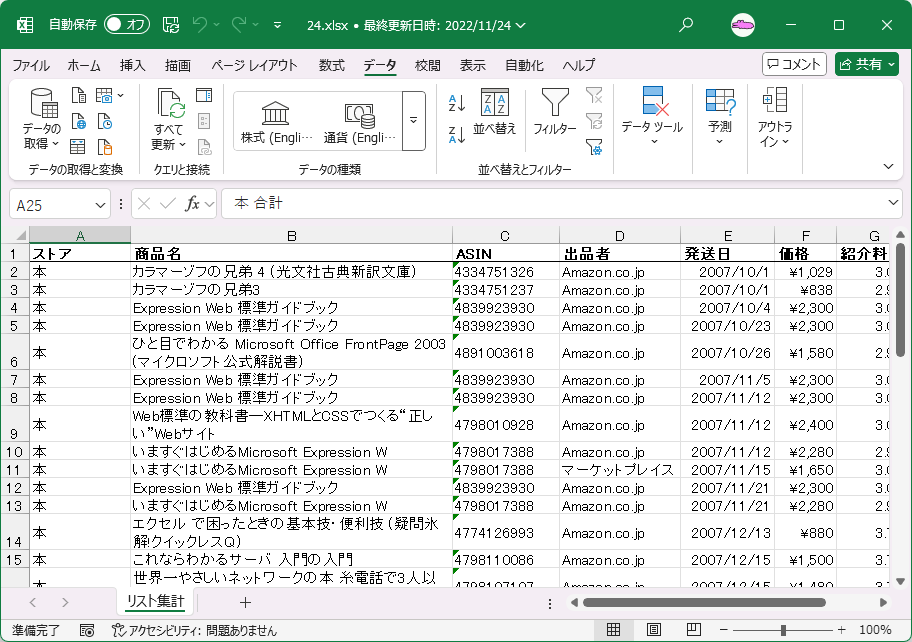This screenshot has width=912, height=642.
Task: Click the 100% zoom level
Action: point(875,630)
